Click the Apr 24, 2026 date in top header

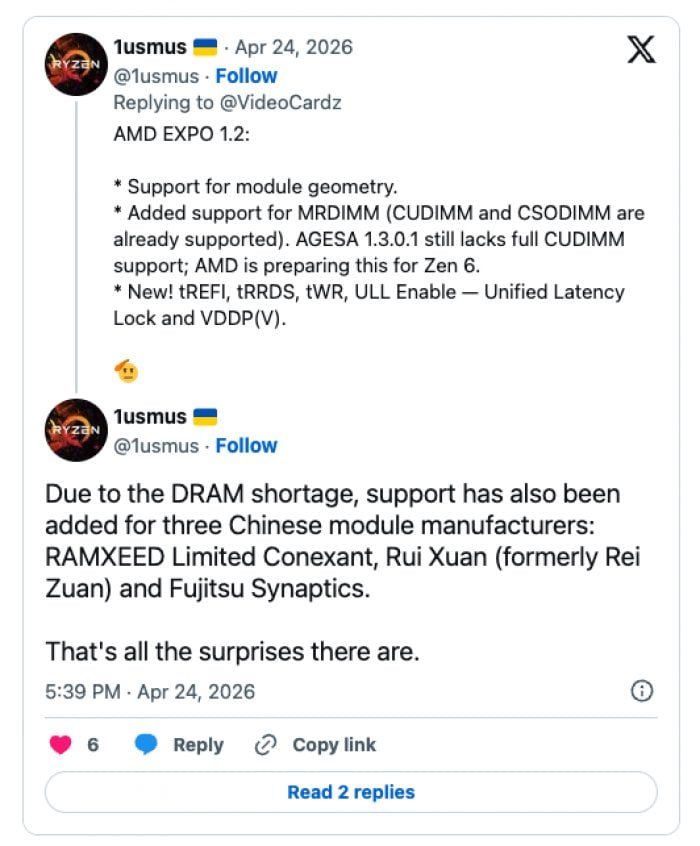293,47
